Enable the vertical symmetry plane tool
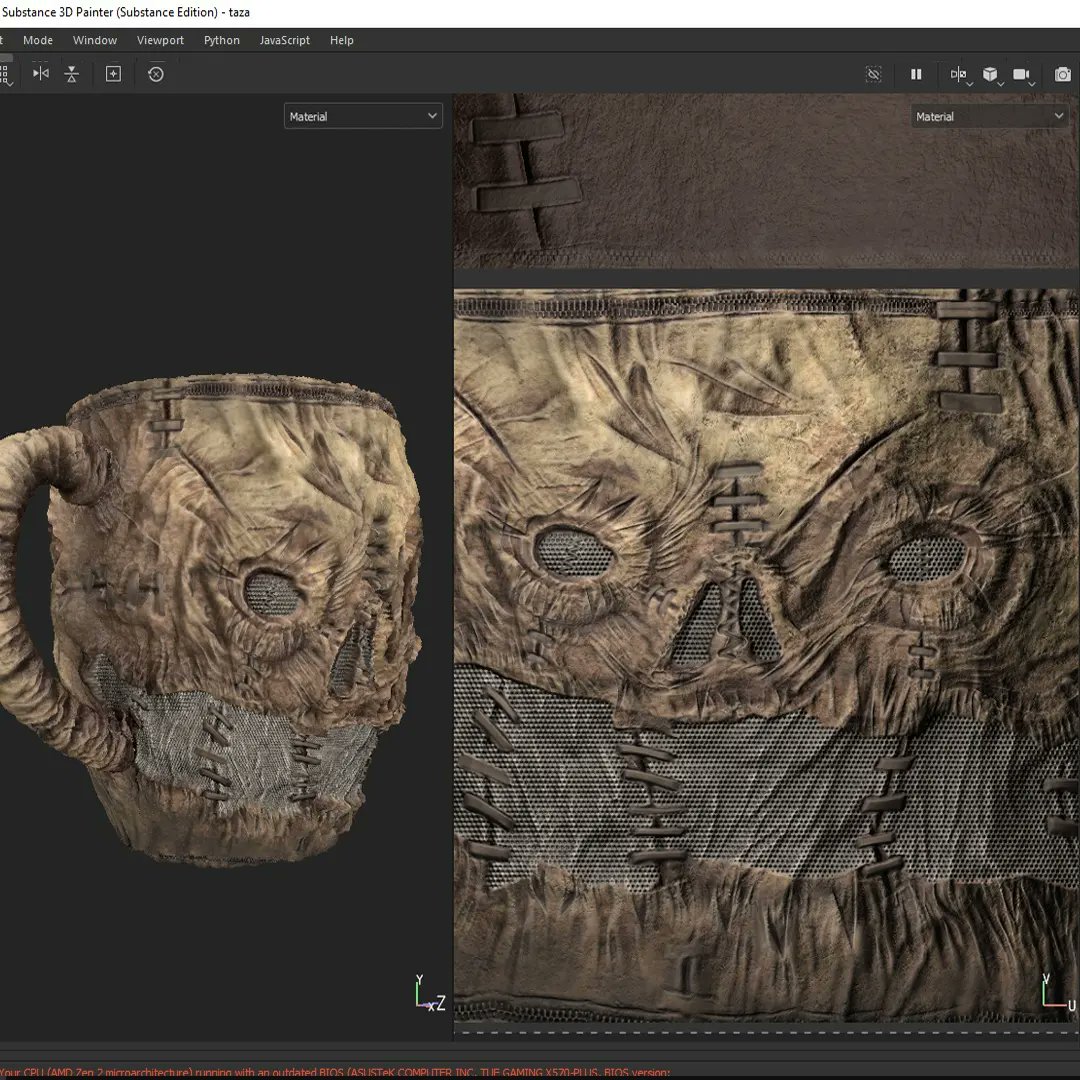 [x=72, y=74]
